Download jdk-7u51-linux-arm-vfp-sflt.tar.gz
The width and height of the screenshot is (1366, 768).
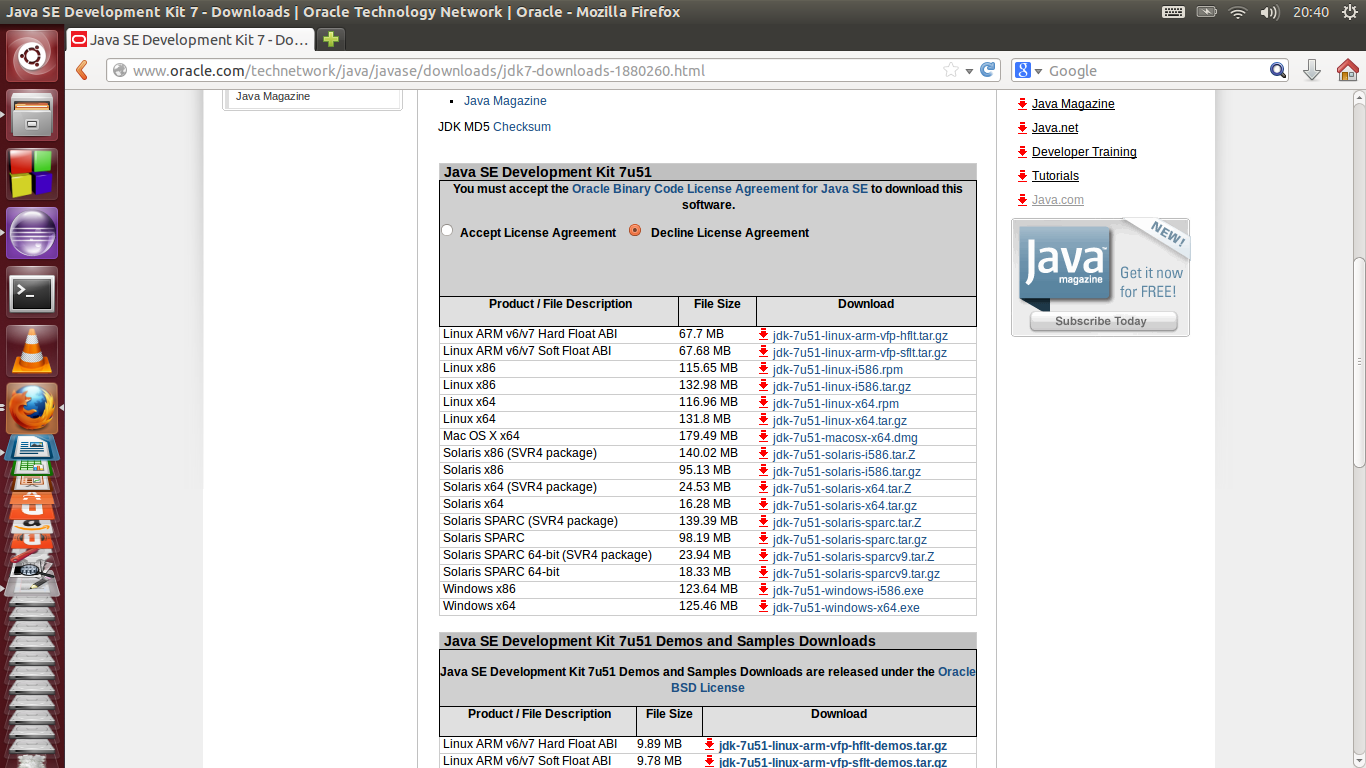860,353
